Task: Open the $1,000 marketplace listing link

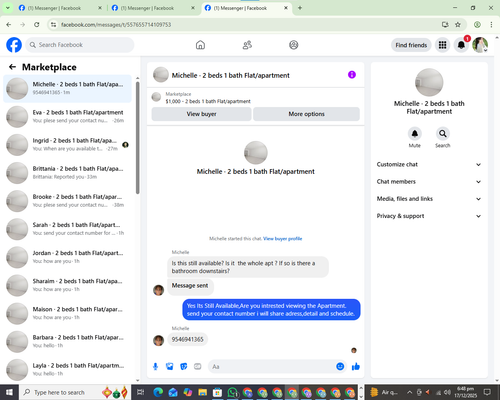Action: coord(208,101)
